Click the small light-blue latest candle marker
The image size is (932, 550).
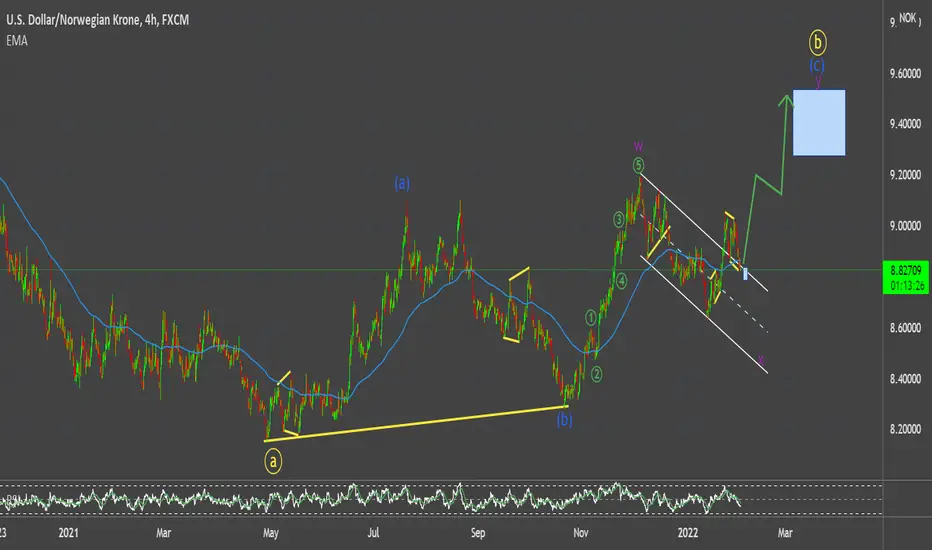745,274
